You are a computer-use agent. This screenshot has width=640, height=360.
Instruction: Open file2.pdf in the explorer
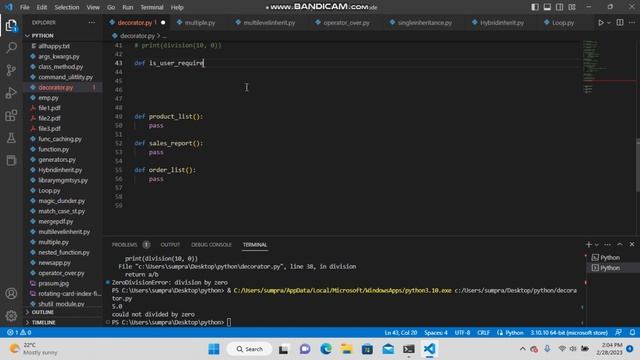pos(63,118)
